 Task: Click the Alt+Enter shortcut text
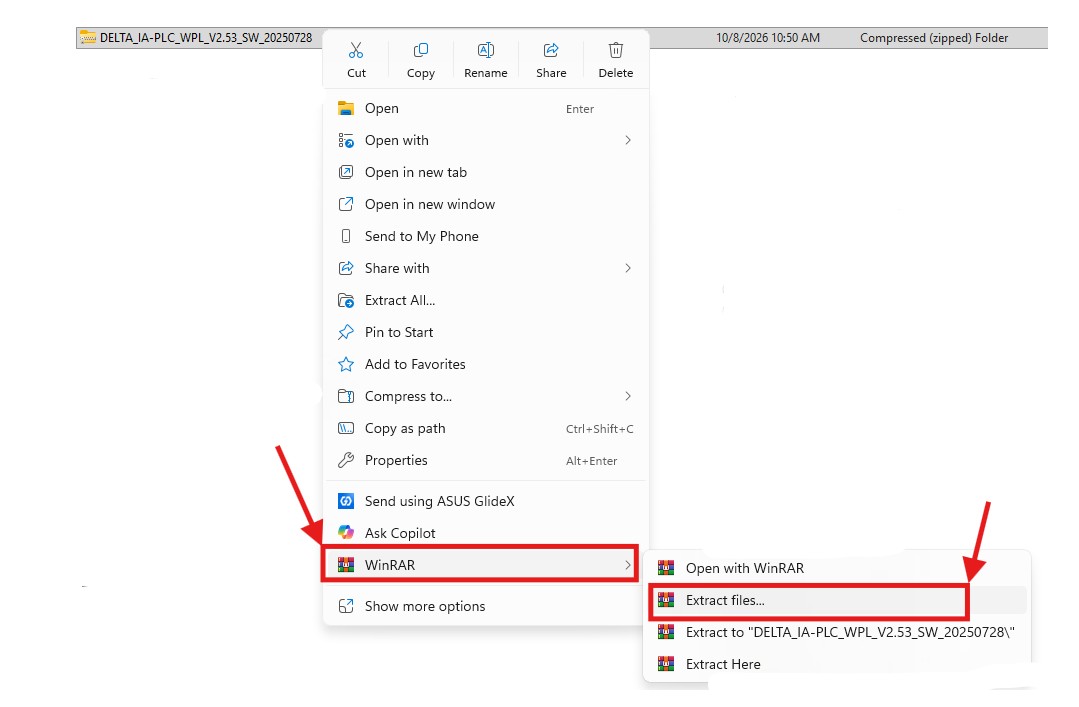(x=592, y=461)
